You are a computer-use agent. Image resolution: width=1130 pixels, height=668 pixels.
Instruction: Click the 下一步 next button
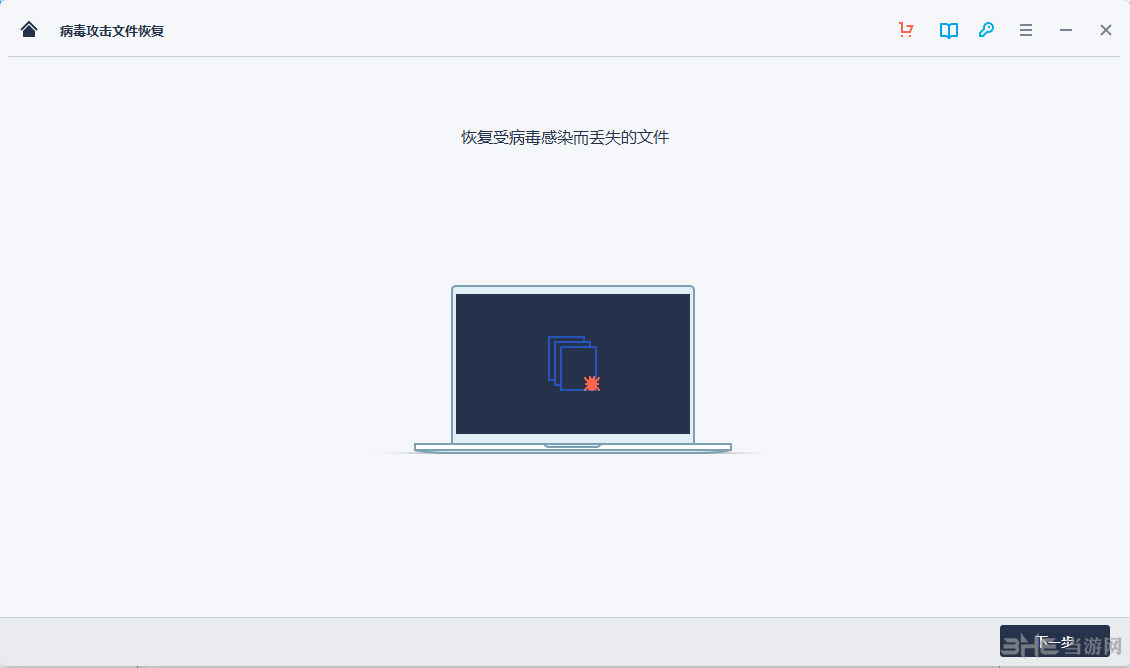click(x=1054, y=641)
